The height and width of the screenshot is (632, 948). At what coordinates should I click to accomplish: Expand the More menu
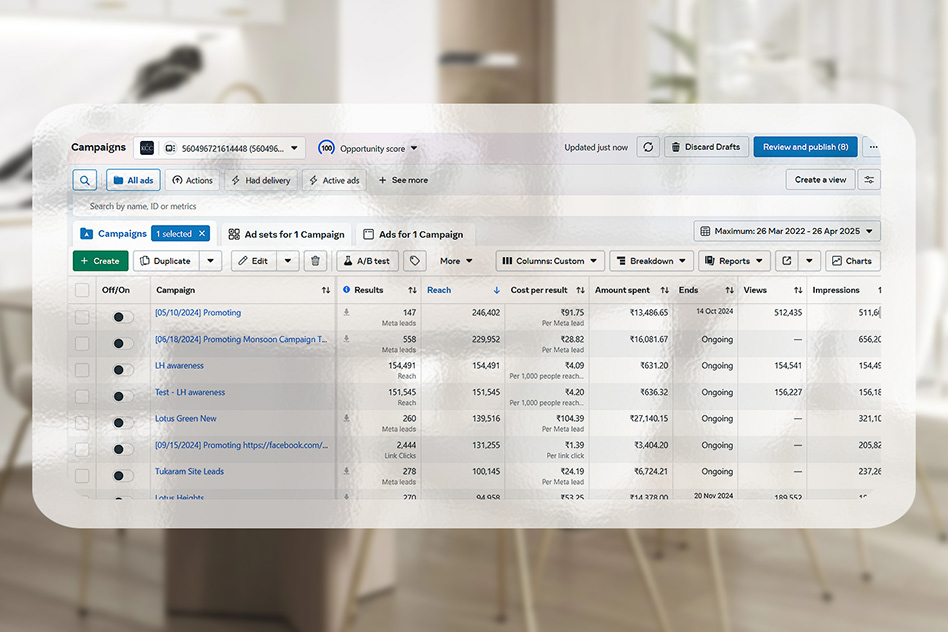pyautogui.click(x=456, y=261)
